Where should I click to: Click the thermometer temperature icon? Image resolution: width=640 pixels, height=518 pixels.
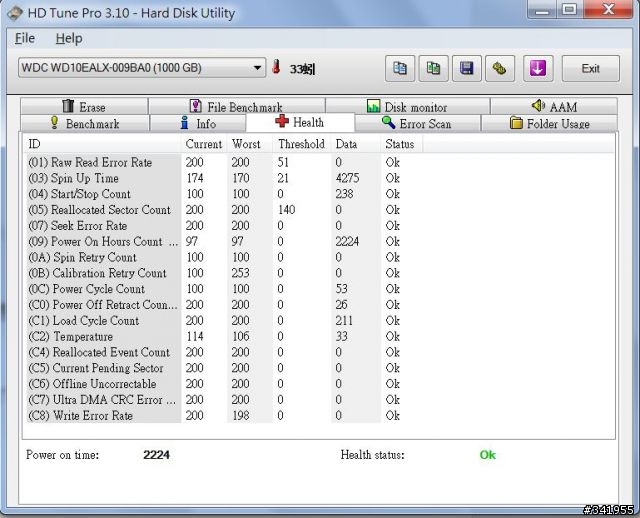[x=276, y=67]
